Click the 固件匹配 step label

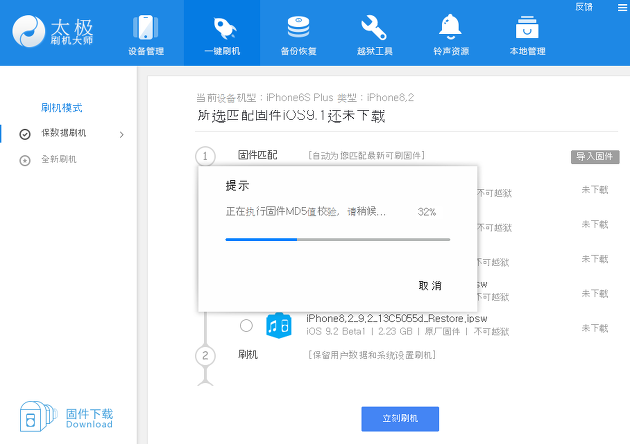click(258, 155)
